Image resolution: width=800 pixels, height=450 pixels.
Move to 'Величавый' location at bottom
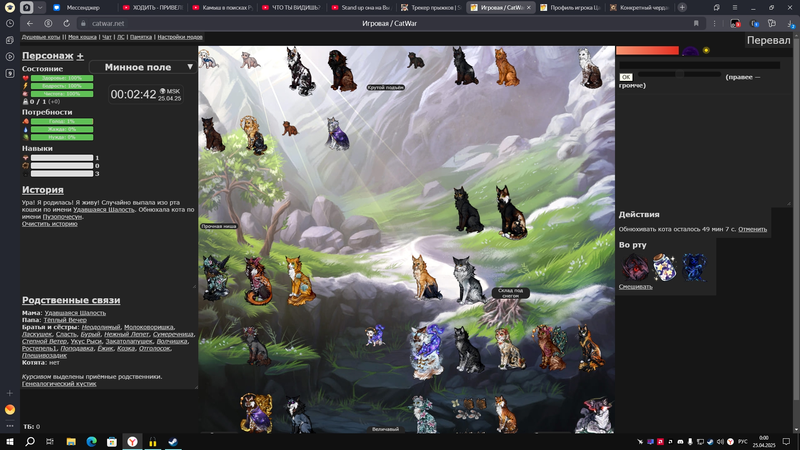(x=385, y=430)
